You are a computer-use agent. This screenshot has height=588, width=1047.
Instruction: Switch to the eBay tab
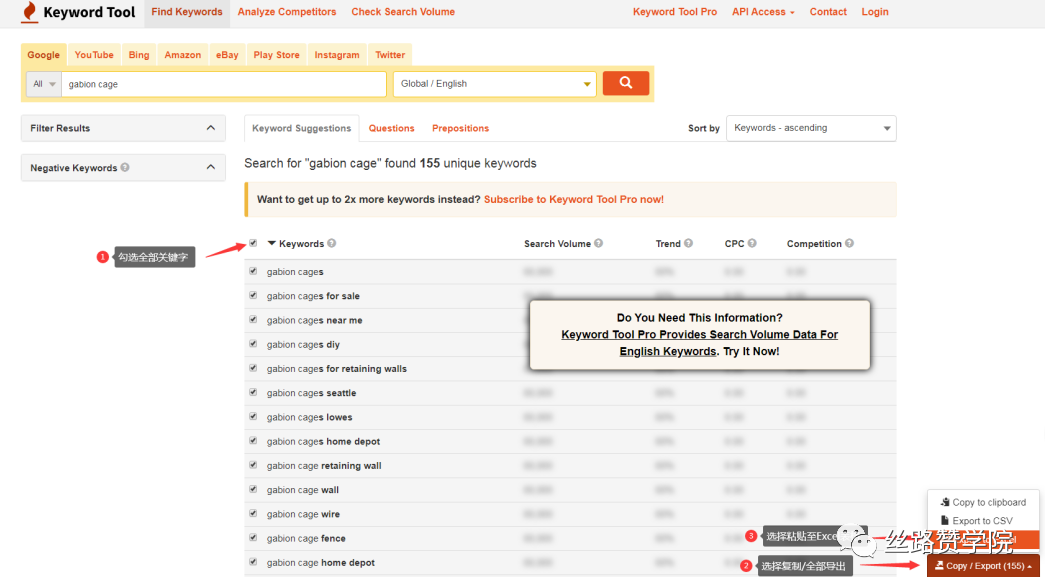pyautogui.click(x=227, y=55)
